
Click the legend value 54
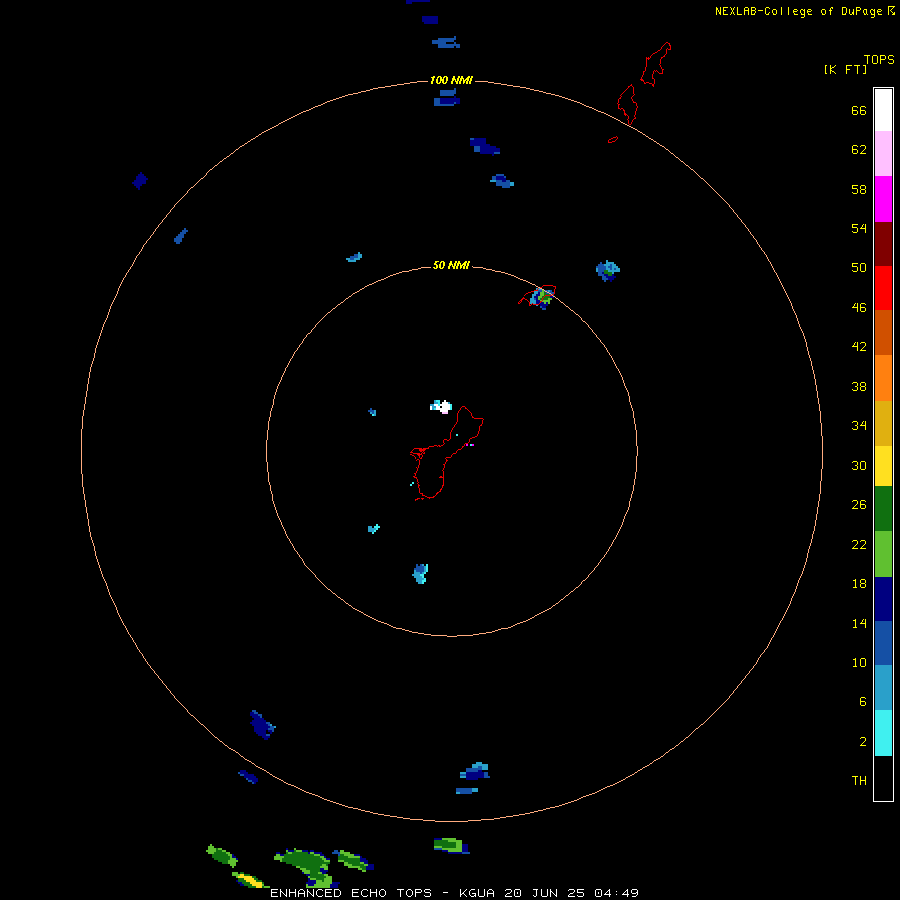pyautogui.click(x=859, y=228)
